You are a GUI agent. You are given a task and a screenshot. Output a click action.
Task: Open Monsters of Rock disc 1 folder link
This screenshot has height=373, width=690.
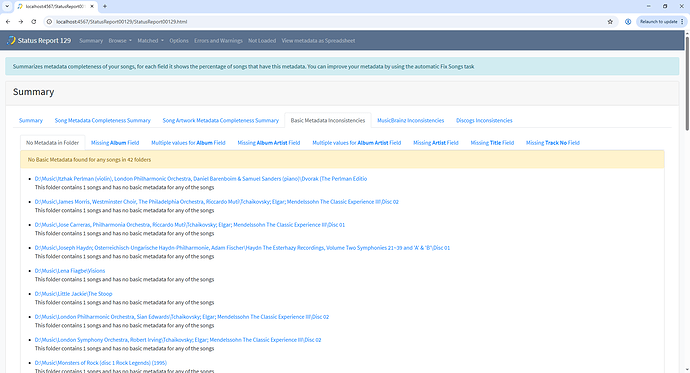point(101,363)
